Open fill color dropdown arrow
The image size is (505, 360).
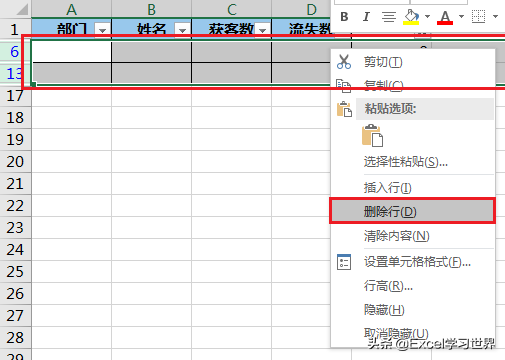[428, 16]
